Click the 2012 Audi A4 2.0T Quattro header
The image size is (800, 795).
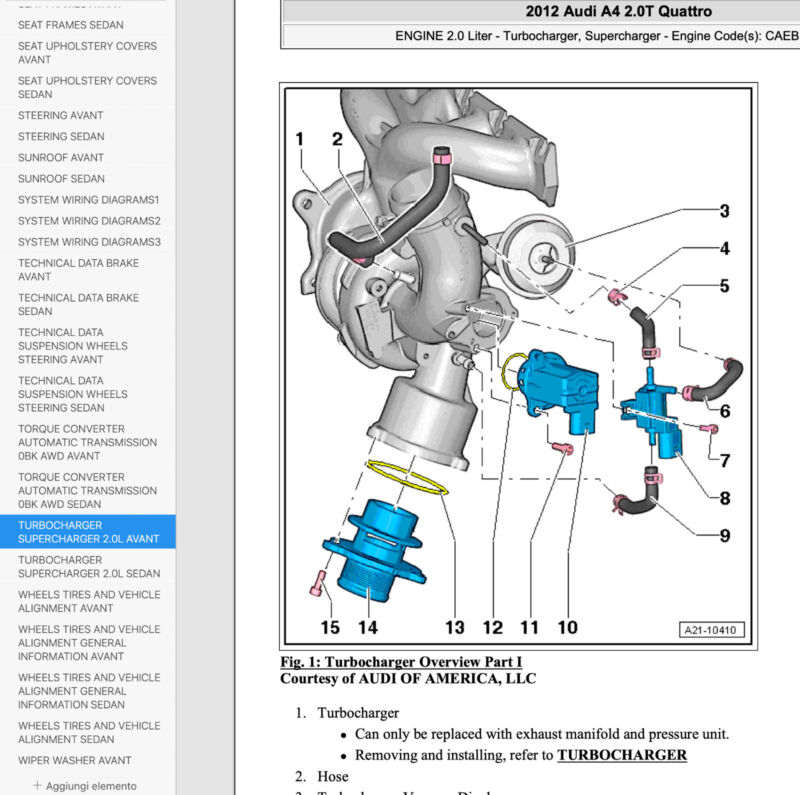pos(618,12)
